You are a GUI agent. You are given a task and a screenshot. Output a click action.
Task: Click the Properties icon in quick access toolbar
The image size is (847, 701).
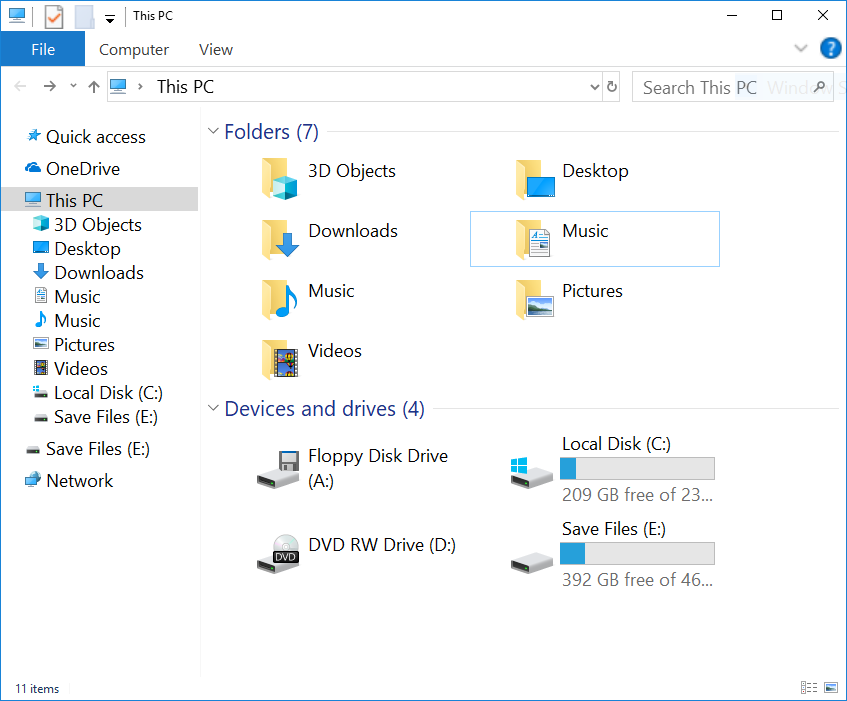(54, 17)
